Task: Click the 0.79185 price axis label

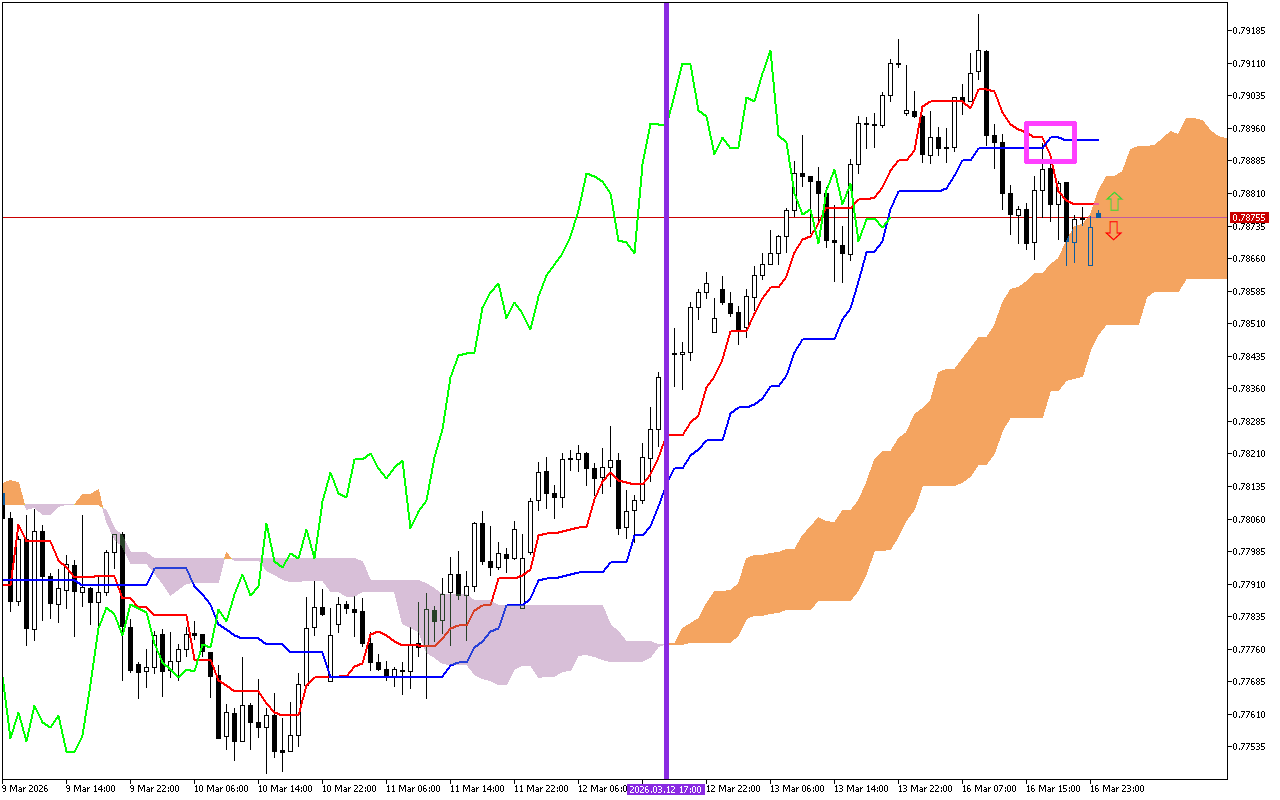Action: 1249,31
